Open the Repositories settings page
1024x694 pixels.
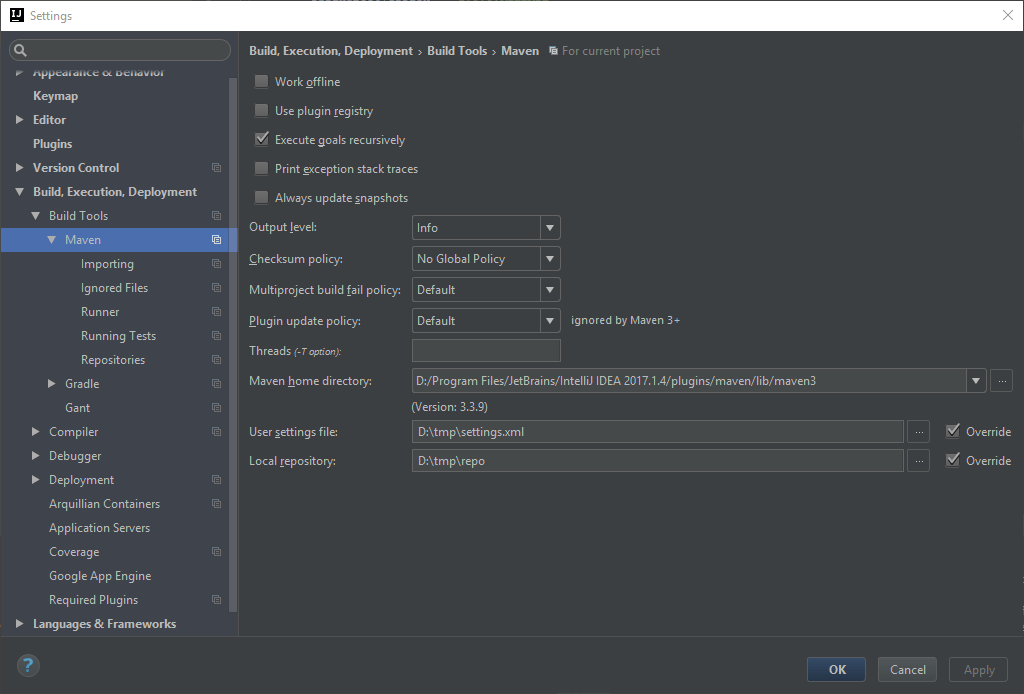(113, 359)
